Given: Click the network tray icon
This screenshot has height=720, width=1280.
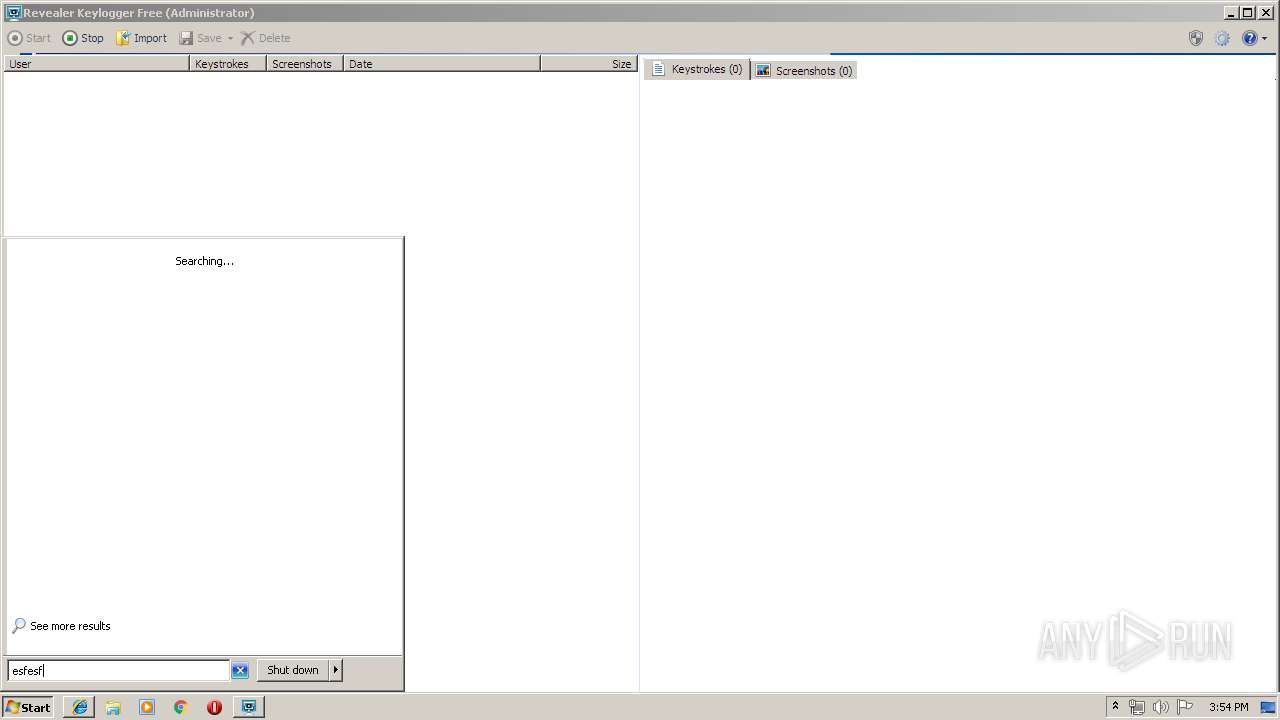Looking at the screenshot, I should 1136,707.
